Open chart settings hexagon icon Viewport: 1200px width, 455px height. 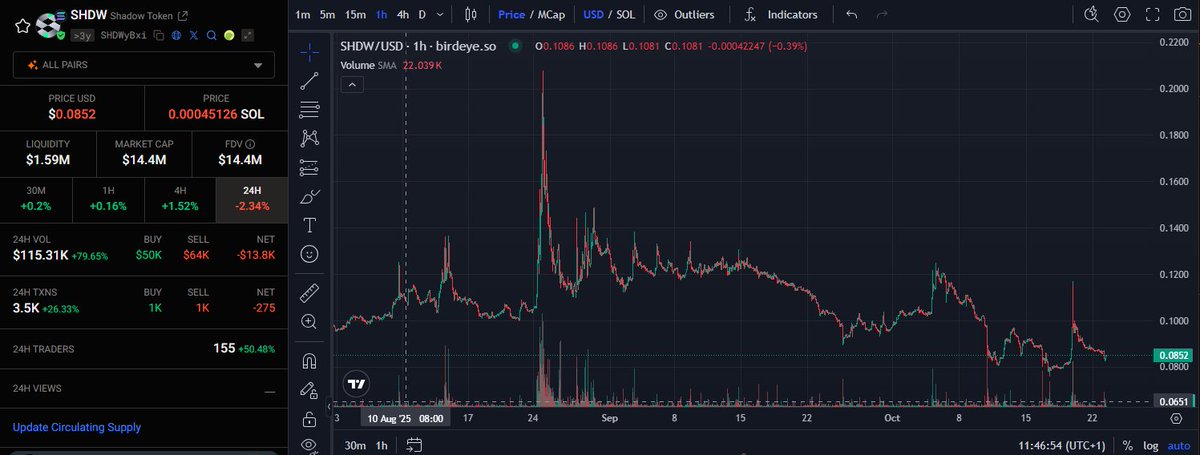(x=1123, y=15)
